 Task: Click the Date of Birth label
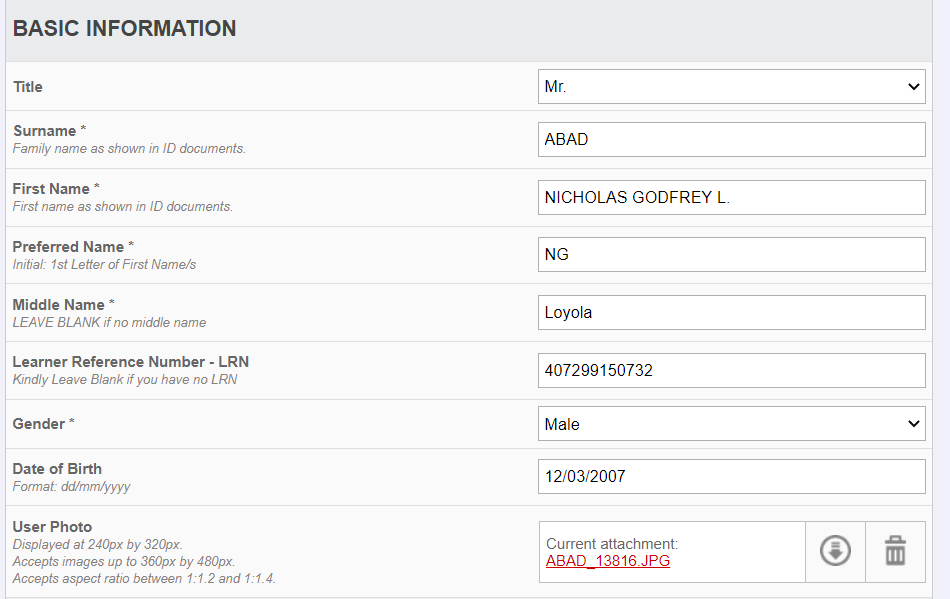coord(57,469)
